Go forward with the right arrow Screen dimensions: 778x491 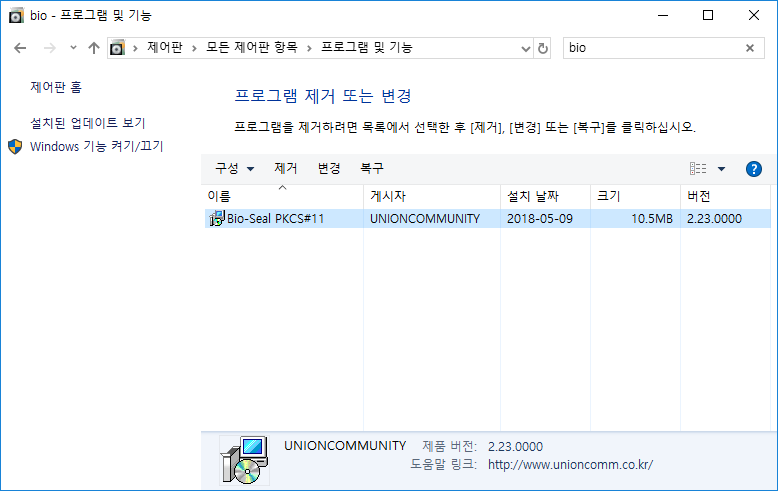50,48
